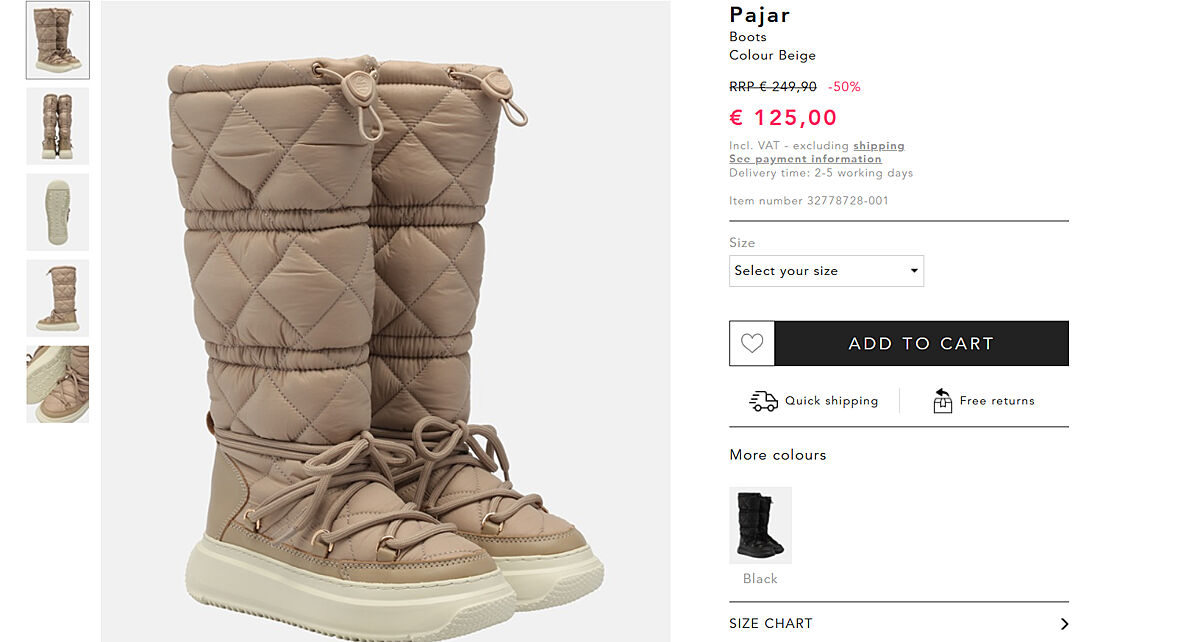
Task: Expand the Size Chart section
Action: coord(771,623)
